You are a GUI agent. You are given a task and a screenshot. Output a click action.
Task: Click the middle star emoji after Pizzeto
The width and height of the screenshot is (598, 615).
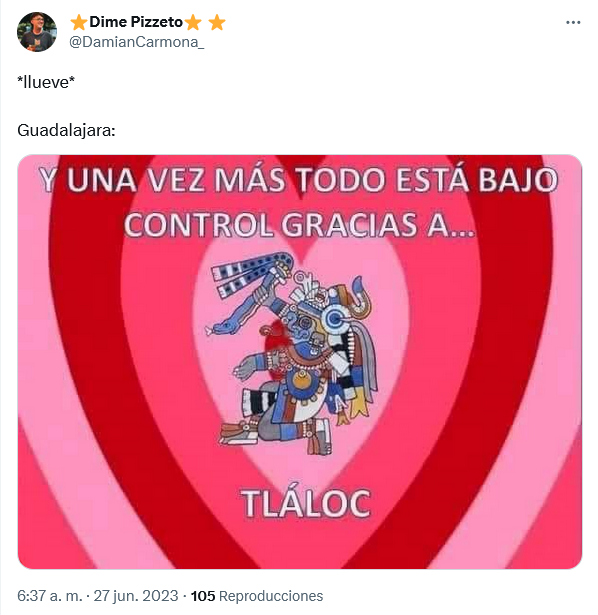(193, 23)
